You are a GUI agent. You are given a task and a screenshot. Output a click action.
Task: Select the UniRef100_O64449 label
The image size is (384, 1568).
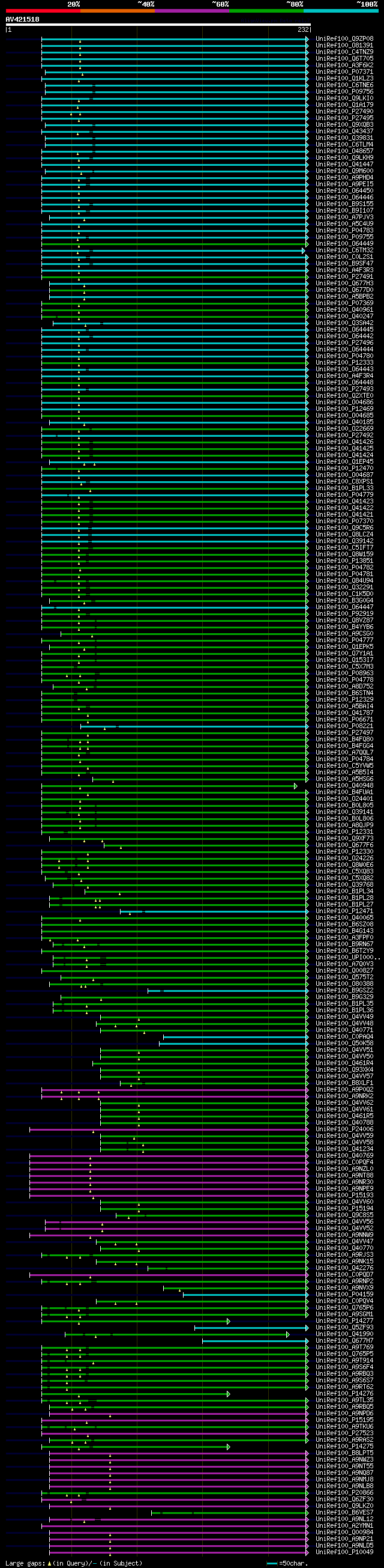tap(344, 243)
